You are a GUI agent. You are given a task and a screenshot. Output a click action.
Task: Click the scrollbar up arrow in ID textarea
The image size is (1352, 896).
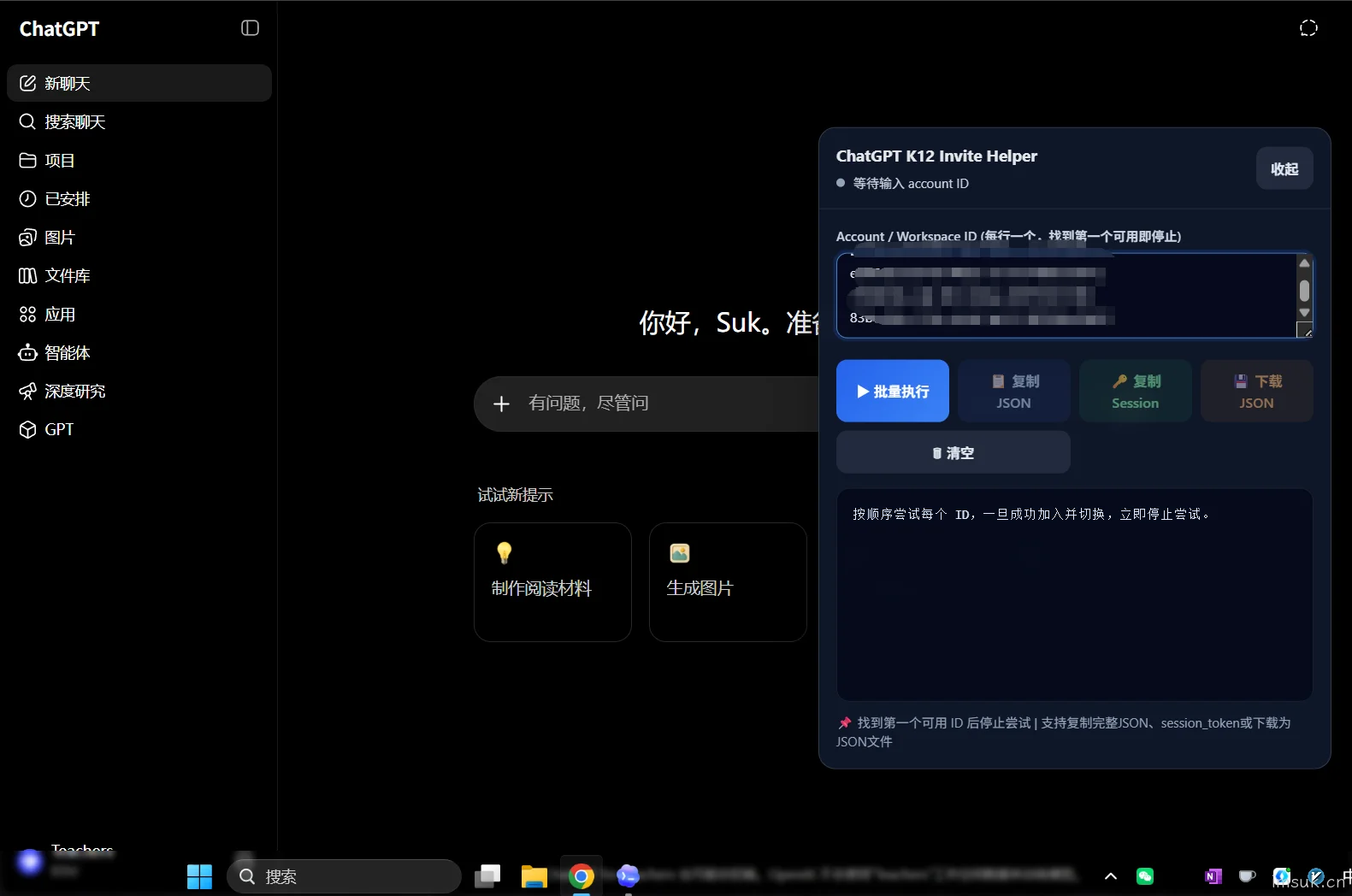pyautogui.click(x=1304, y=263)
